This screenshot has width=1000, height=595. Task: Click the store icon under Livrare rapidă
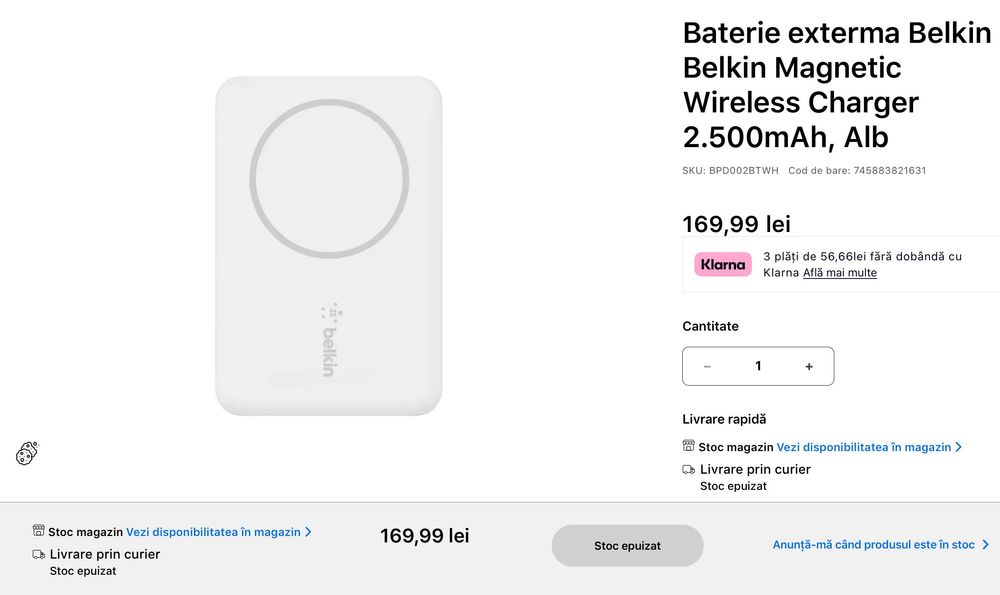pyautogui.click(x=688, y=446)
